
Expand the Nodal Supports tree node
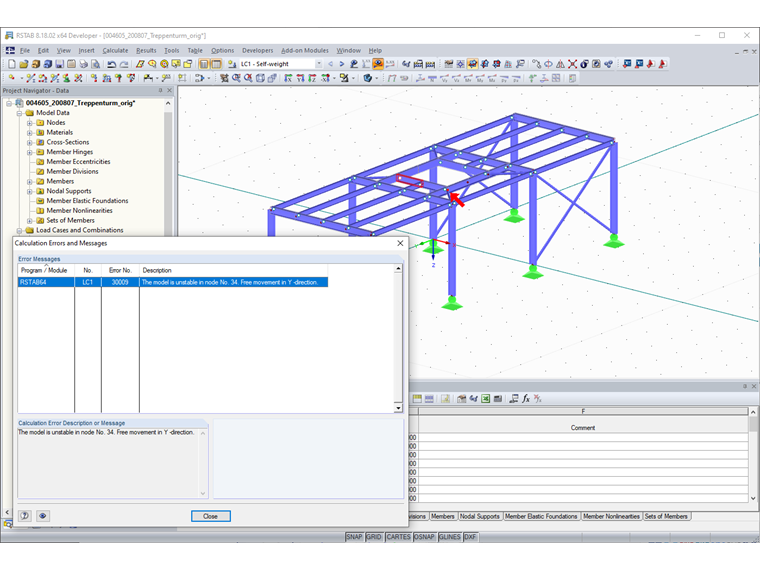pos(30,191)
